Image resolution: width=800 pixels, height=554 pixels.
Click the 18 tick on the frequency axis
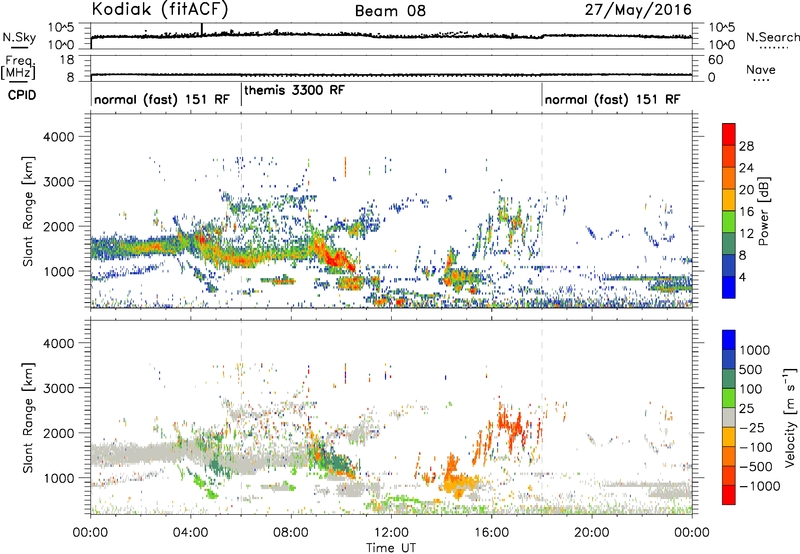click(67, 60)
